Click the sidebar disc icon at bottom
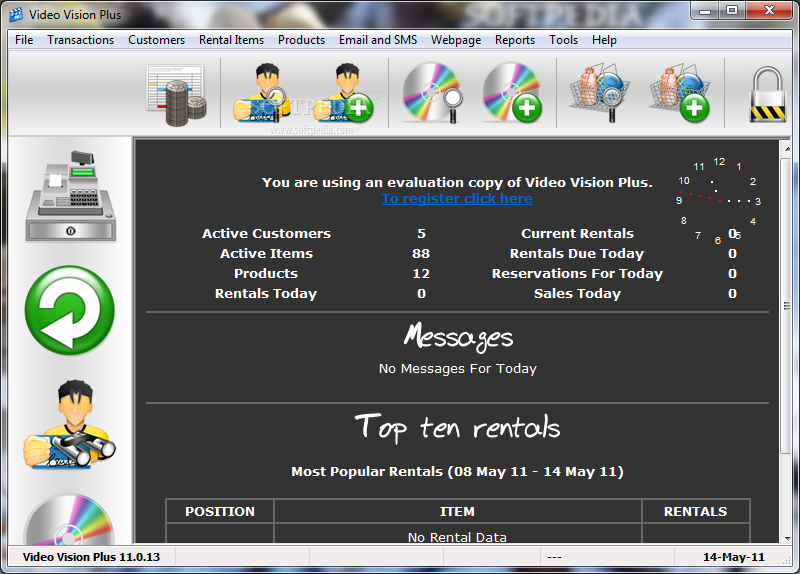800x574 pixels. click(x=70, y=518)
